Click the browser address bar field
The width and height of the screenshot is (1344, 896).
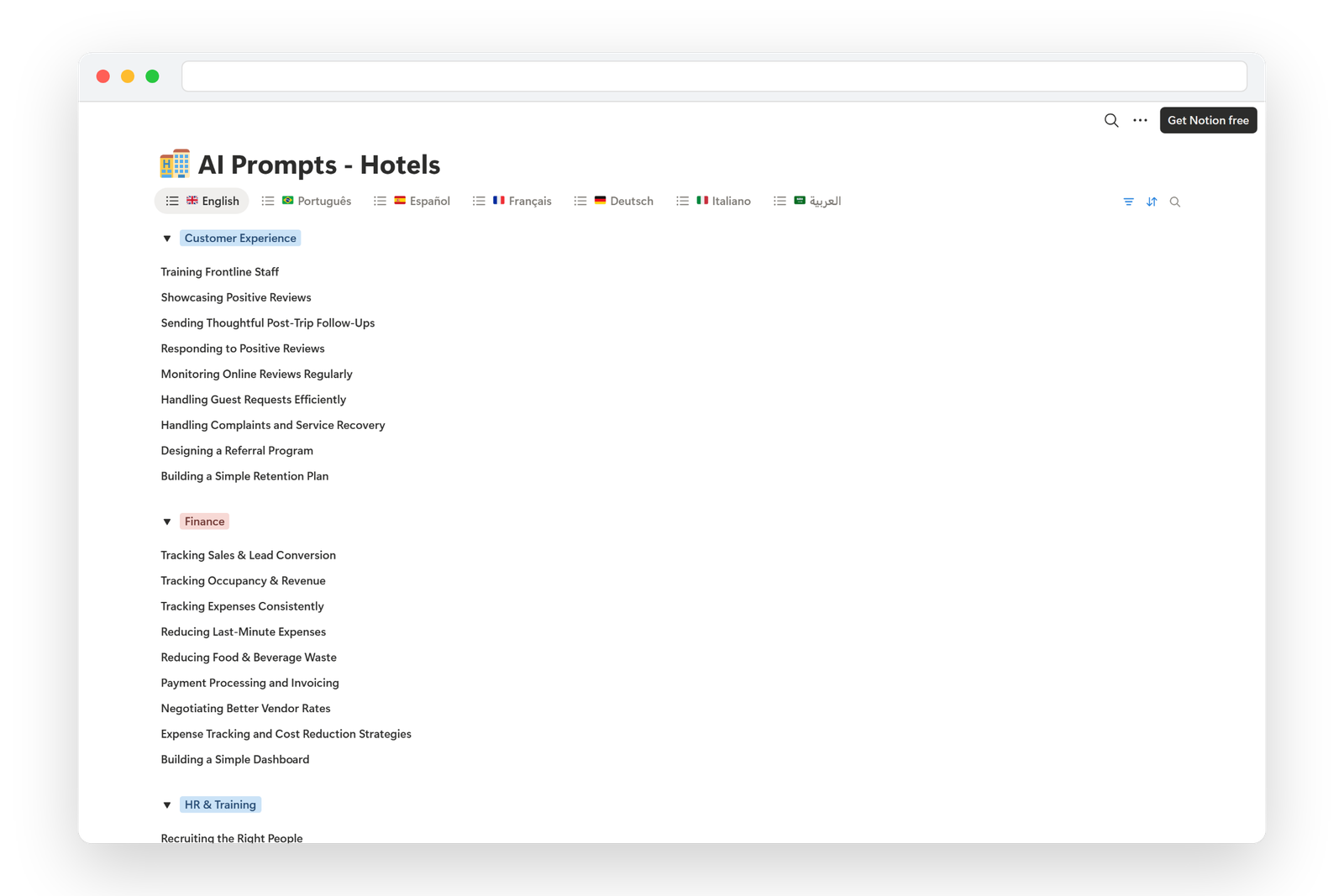tap(714, 76)
